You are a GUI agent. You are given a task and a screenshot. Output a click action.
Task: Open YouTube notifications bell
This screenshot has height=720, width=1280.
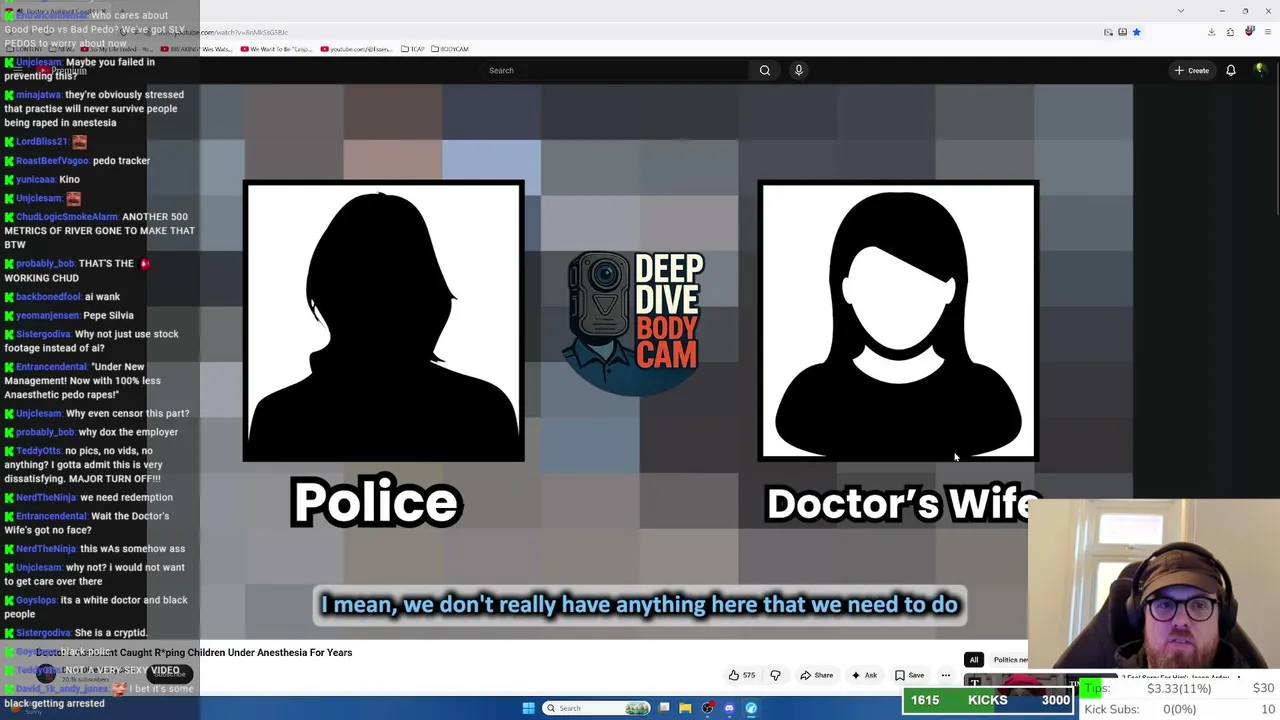click(x=1231, y=70)
